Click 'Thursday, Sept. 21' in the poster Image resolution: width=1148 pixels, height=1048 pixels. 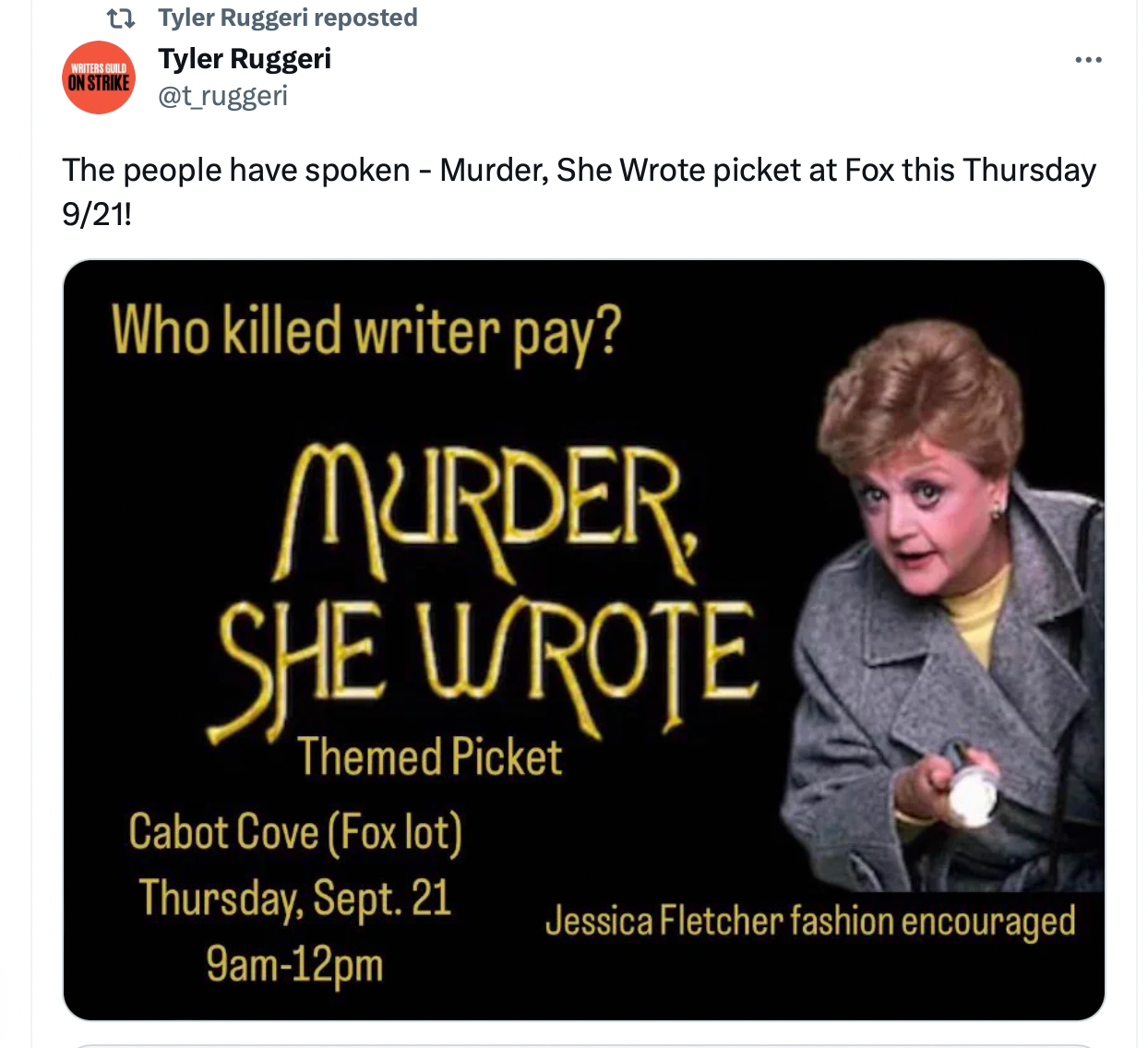[295, 899]
